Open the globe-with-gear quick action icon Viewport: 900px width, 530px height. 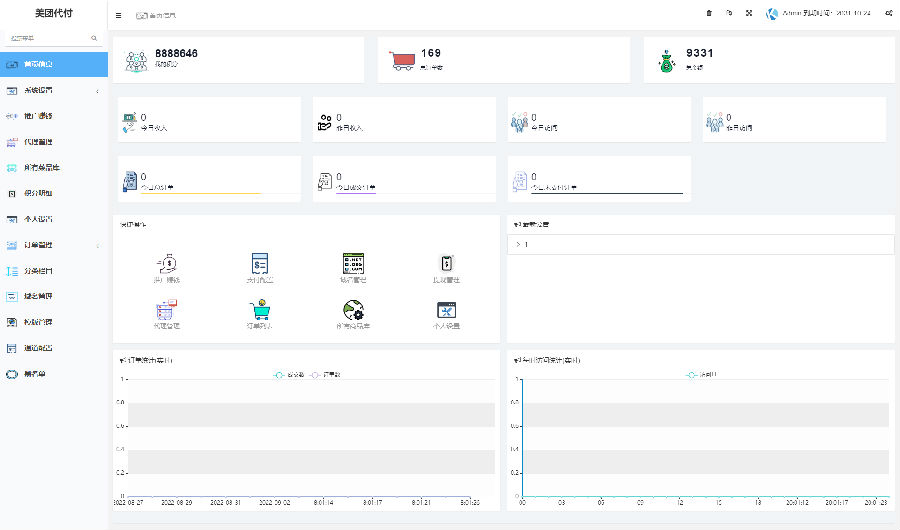(x=351, y=310)
